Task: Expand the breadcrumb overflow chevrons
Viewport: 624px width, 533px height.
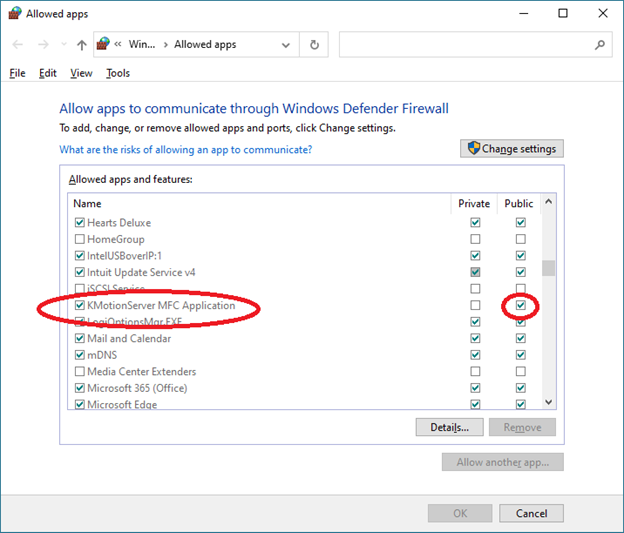Action: point(119,45)
